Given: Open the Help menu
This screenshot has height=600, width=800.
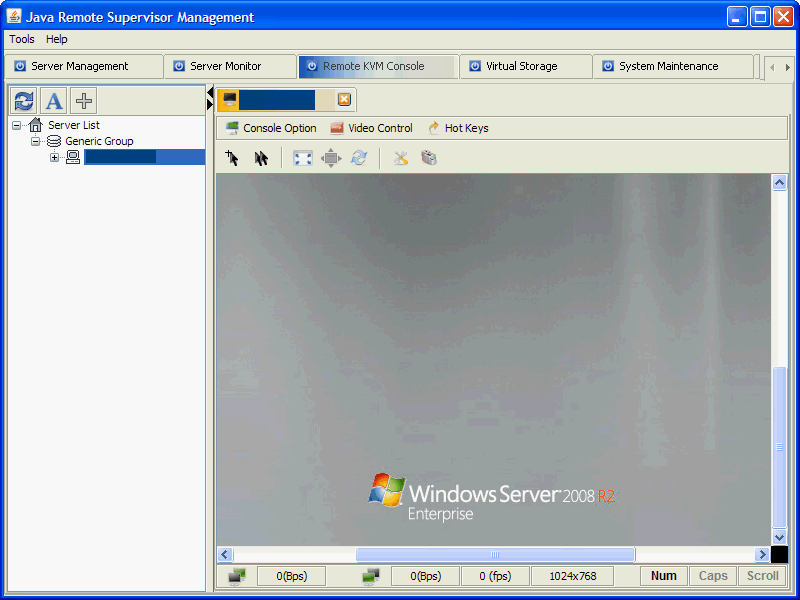Looking at the screenshot, I should pos(57,39).
